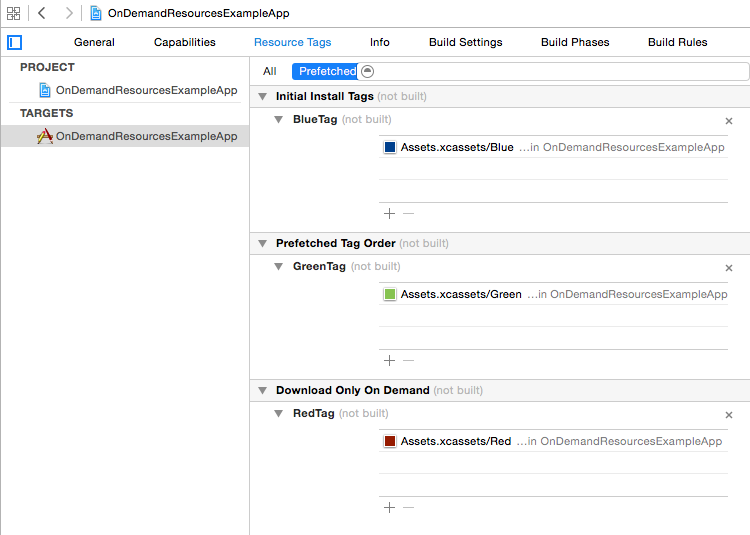Click the minus icon under RedTag resources

[408, 507]
